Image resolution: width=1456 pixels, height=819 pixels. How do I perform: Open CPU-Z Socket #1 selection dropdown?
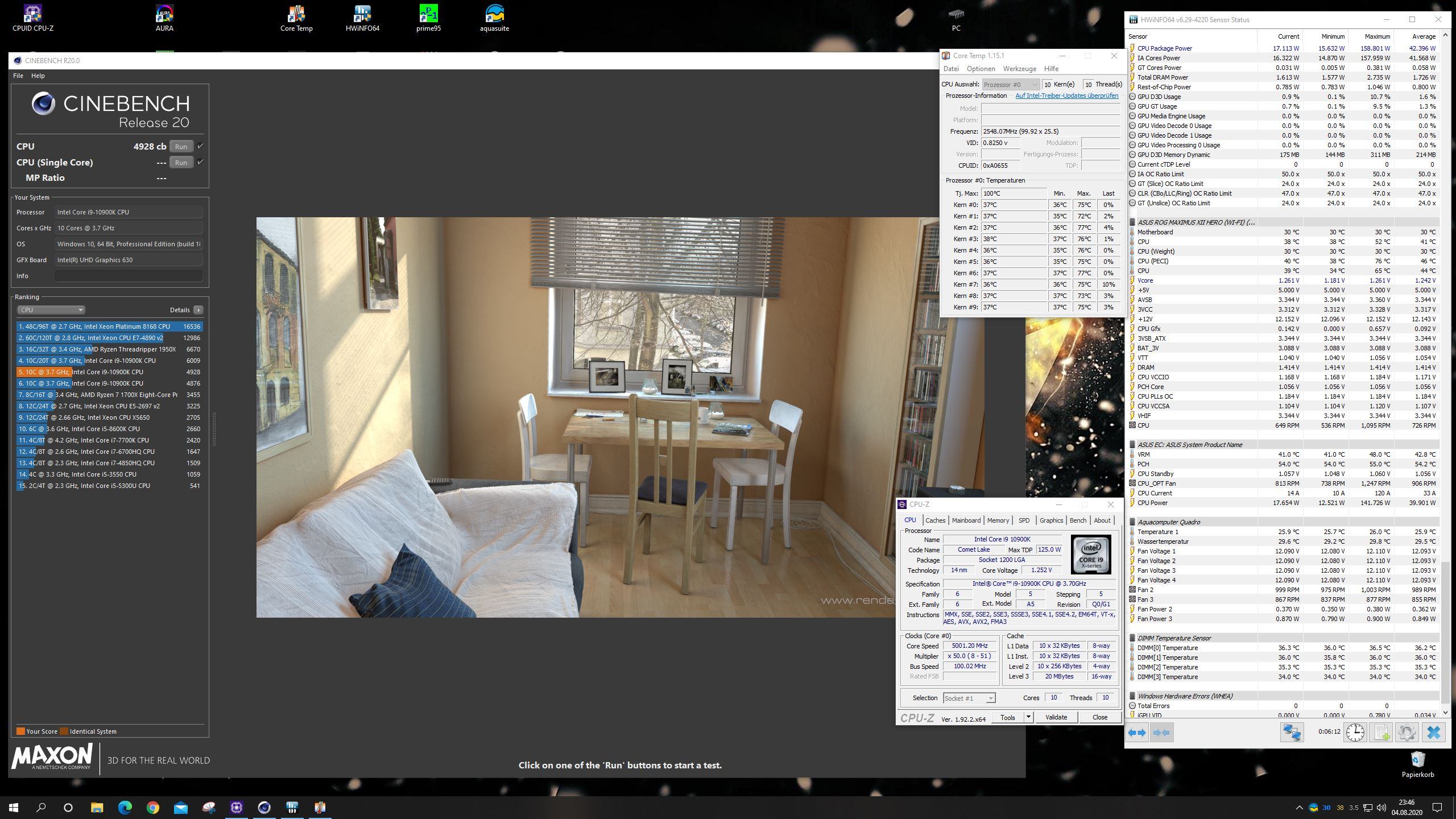pyautogui.click(x=969, y=698)
